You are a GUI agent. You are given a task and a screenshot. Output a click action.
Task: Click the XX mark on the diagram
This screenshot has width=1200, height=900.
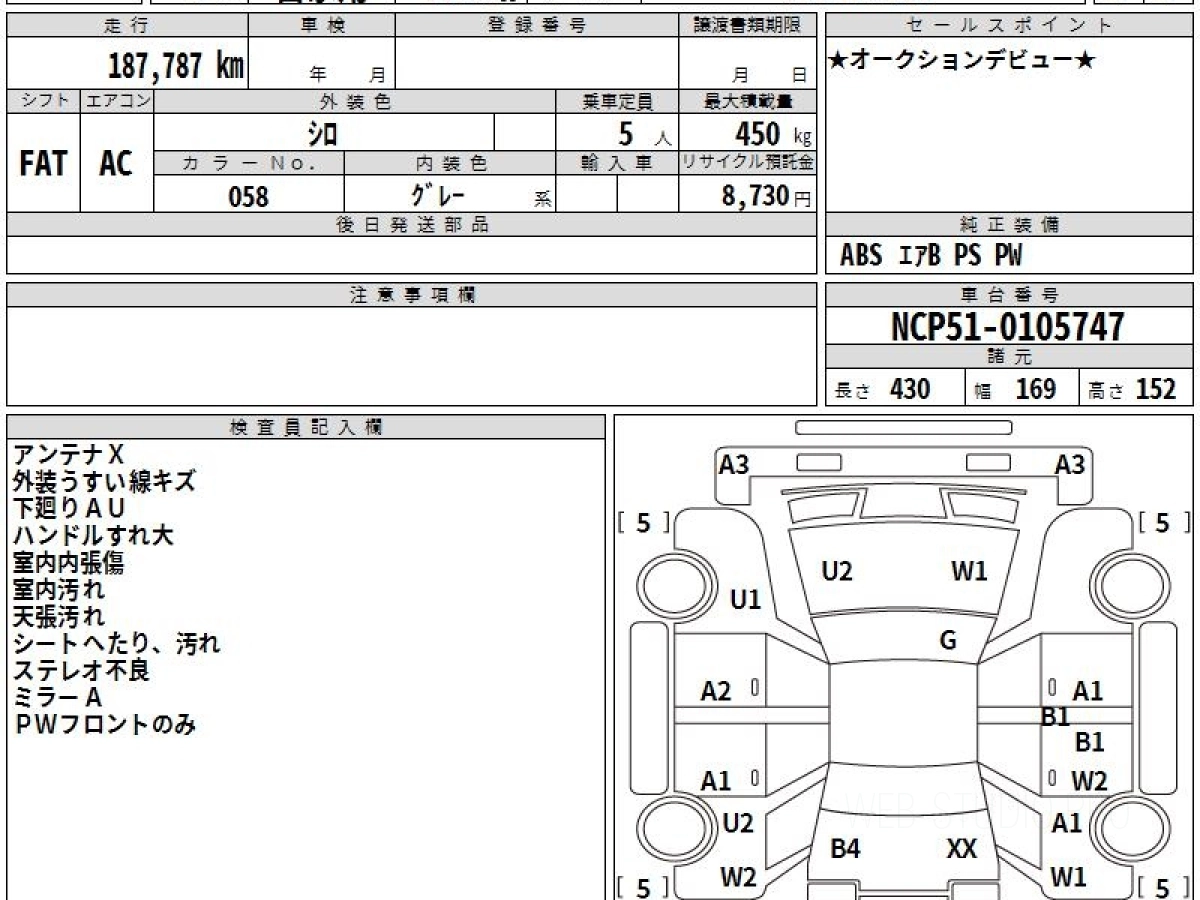pyautogui.click(x=962, y=850)
